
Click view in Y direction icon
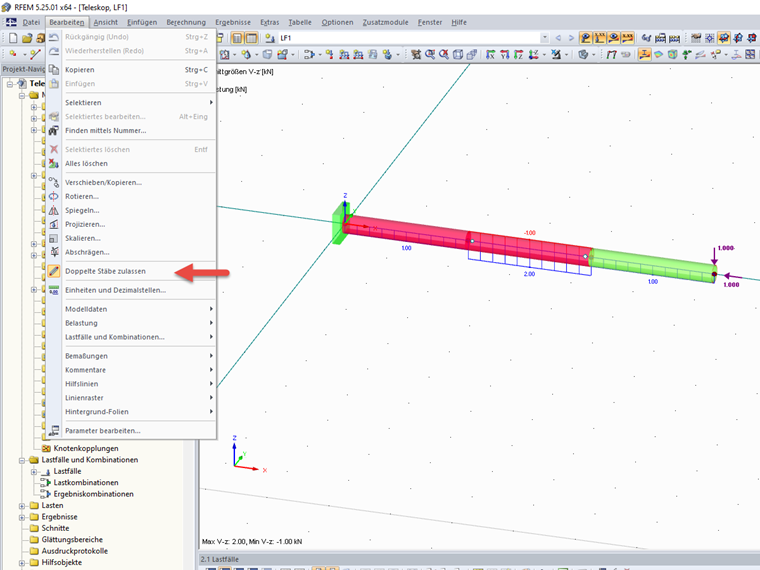click(505, 54)
